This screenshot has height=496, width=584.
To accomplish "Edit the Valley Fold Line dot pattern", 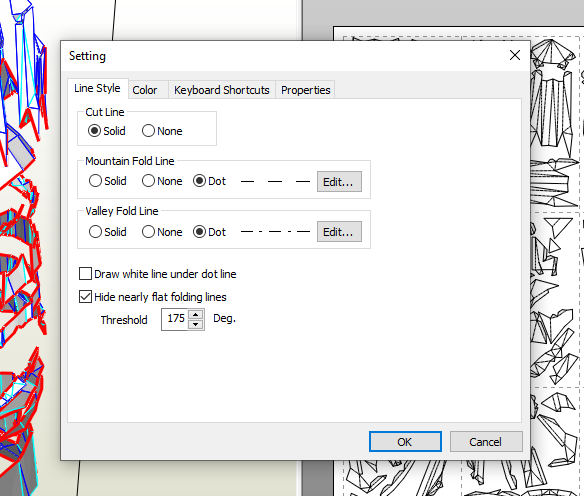I will coord(339,232).
